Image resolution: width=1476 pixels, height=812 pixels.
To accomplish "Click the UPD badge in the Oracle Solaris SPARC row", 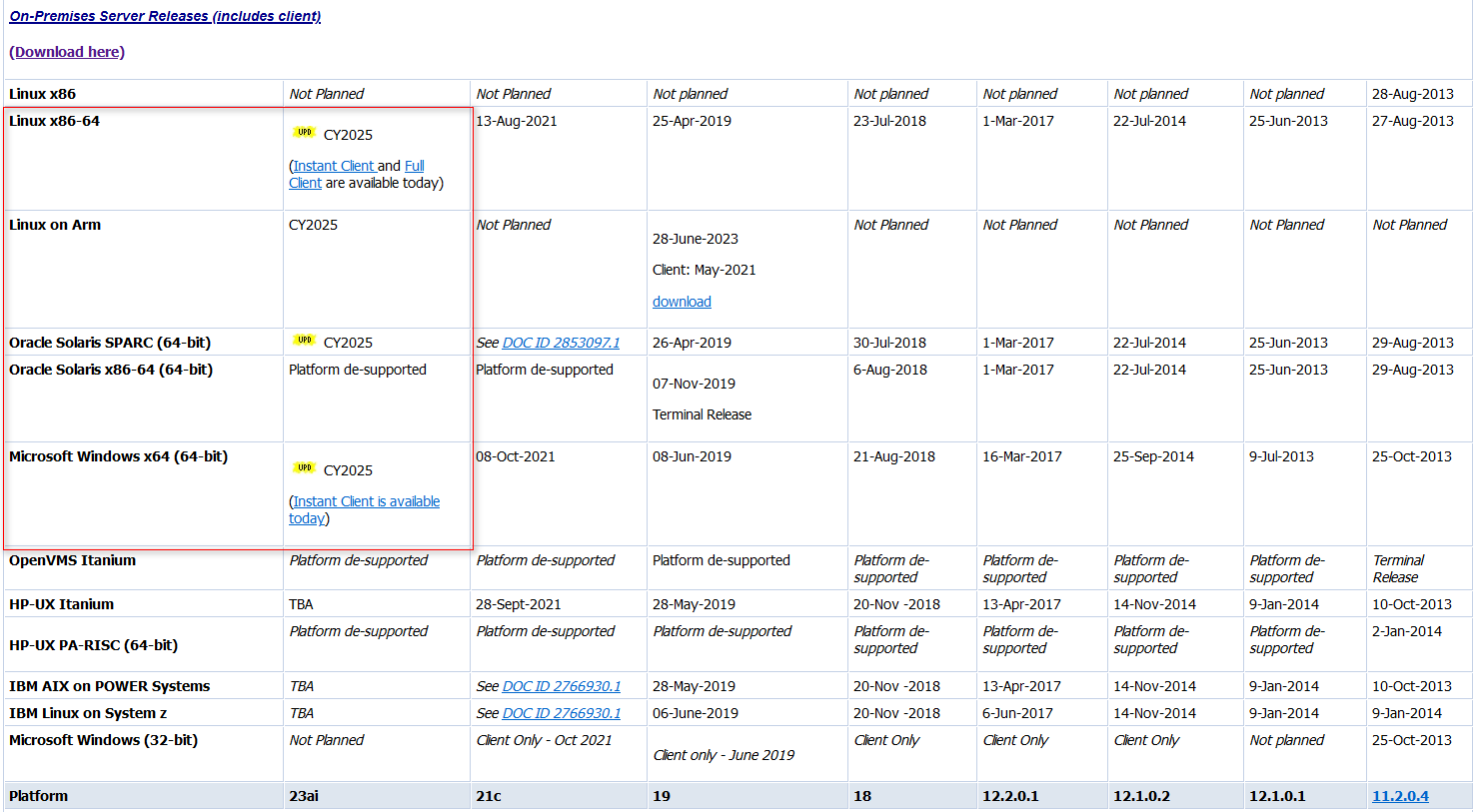I will [304, 340].
